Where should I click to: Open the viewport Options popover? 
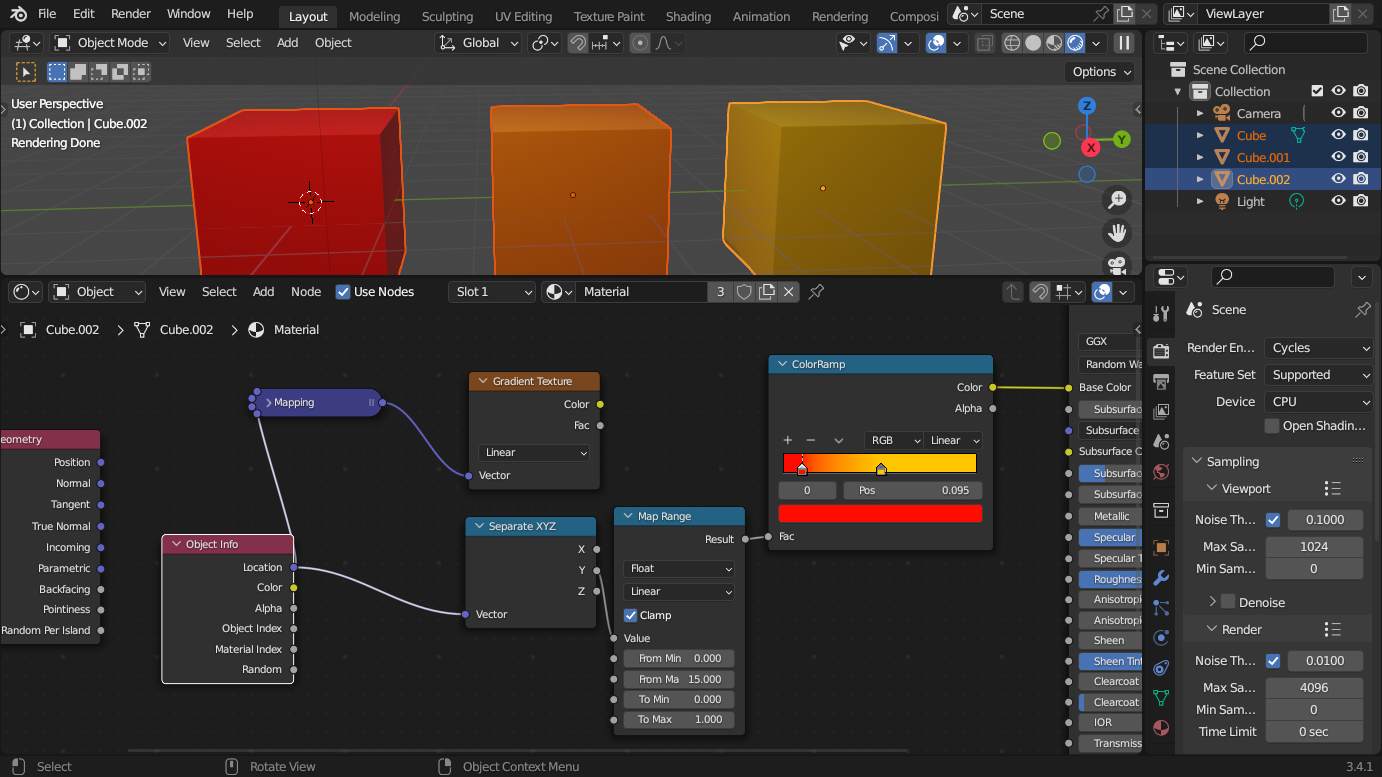pos(1101,72)
